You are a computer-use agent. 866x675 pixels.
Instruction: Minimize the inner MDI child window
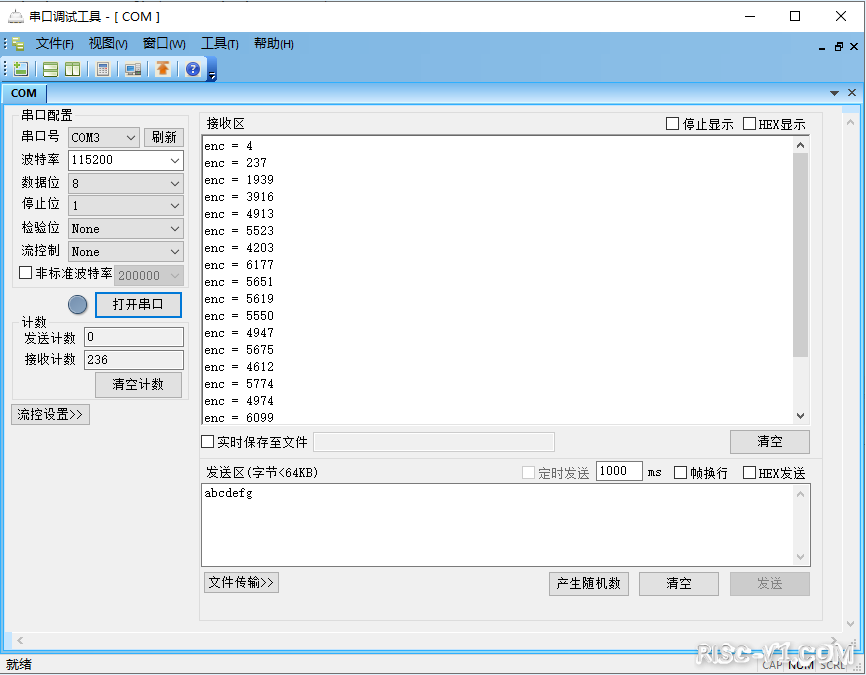tap(822, 48)
